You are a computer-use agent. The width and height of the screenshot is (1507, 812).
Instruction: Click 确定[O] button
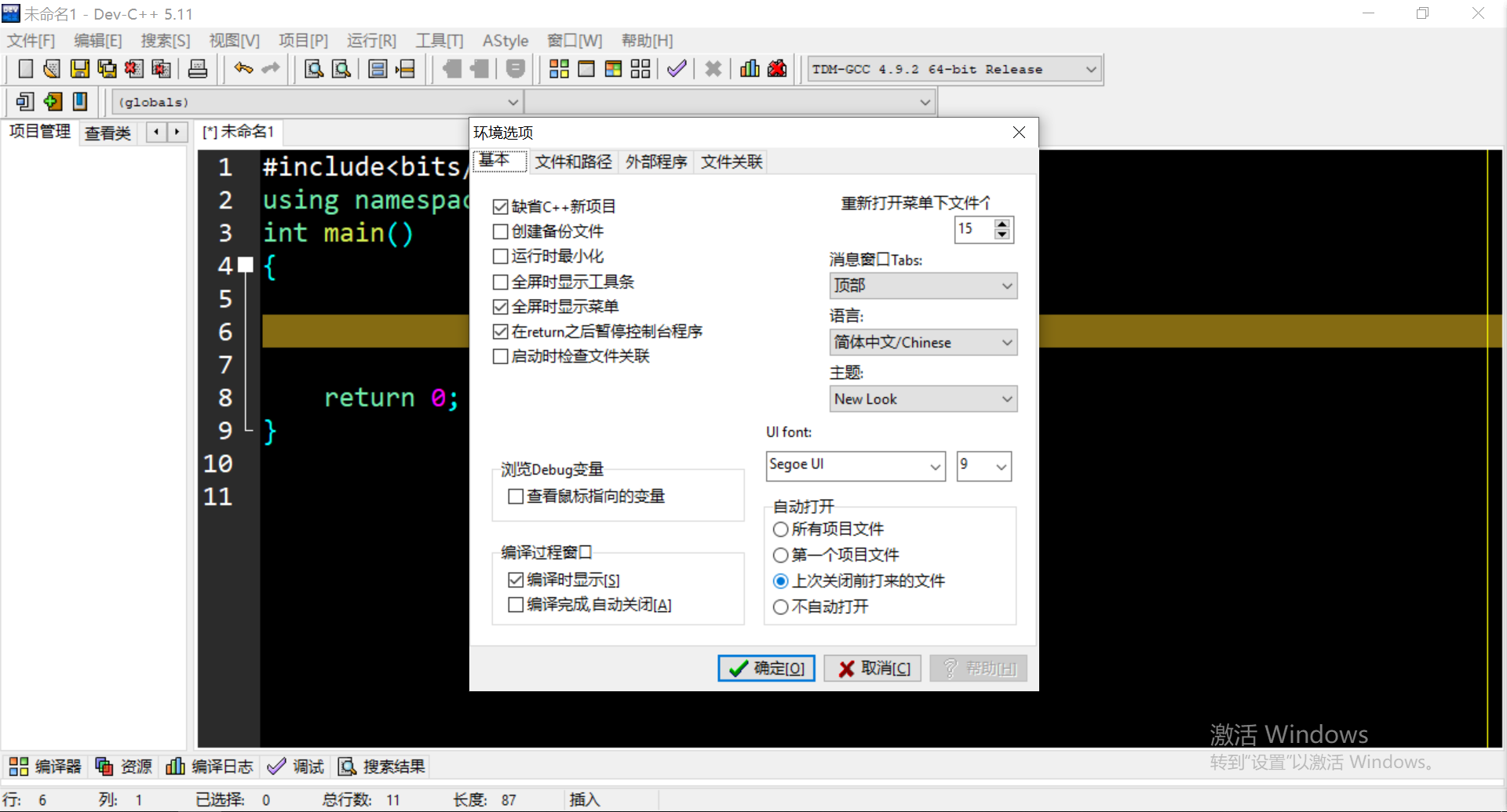766,668
